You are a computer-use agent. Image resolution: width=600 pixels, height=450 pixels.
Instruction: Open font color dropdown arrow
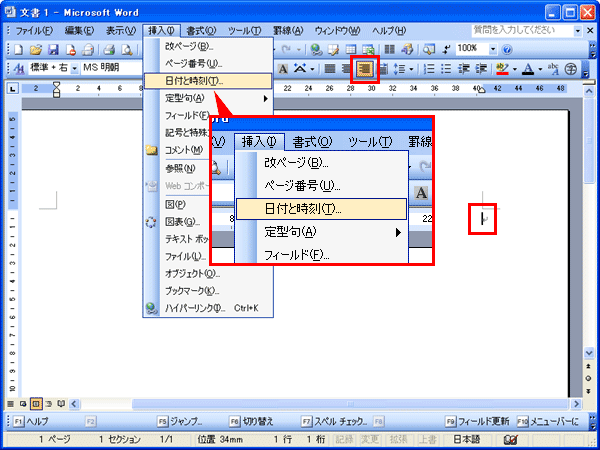(540, 69)
